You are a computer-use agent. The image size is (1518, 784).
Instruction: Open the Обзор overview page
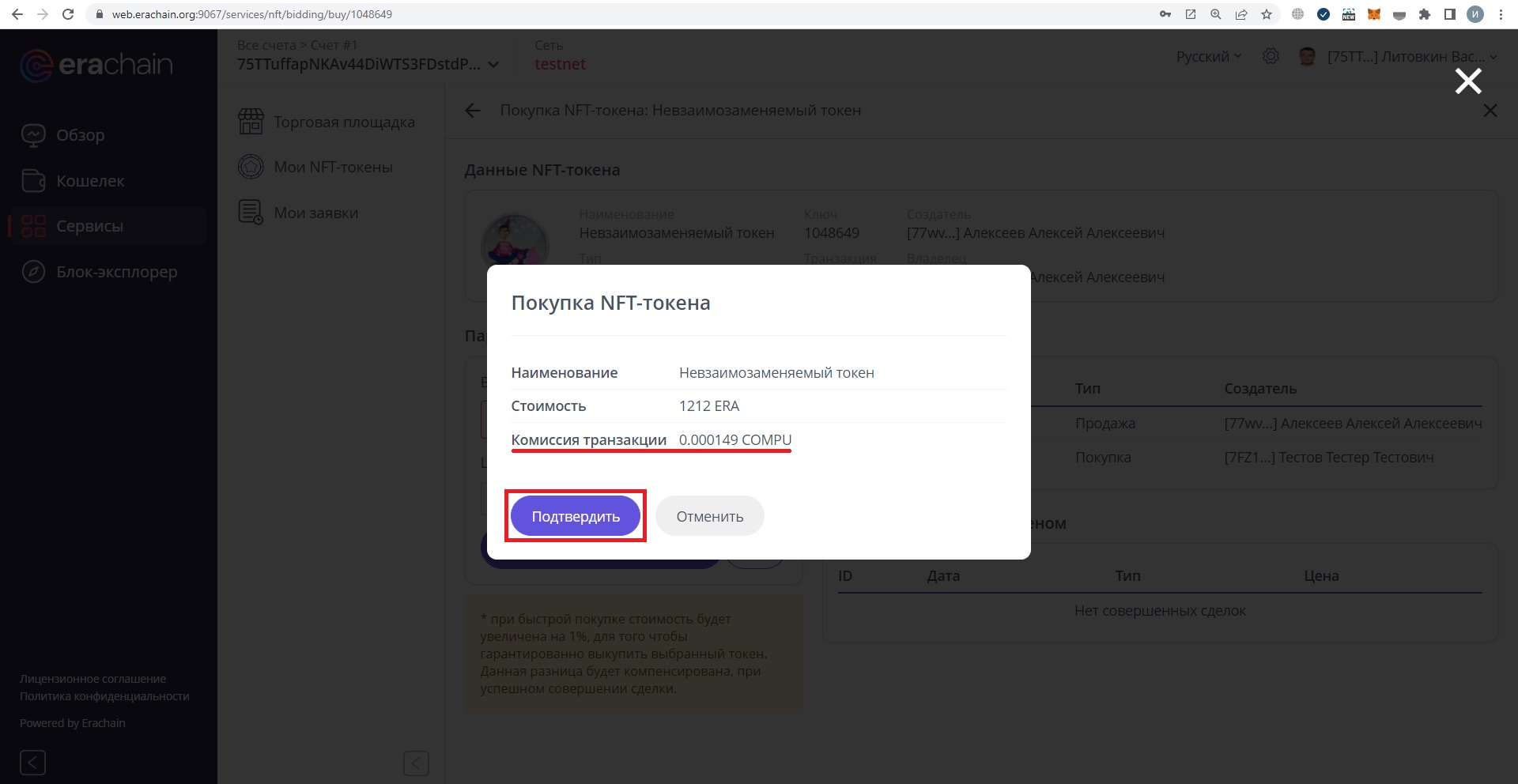click(81, 134)
